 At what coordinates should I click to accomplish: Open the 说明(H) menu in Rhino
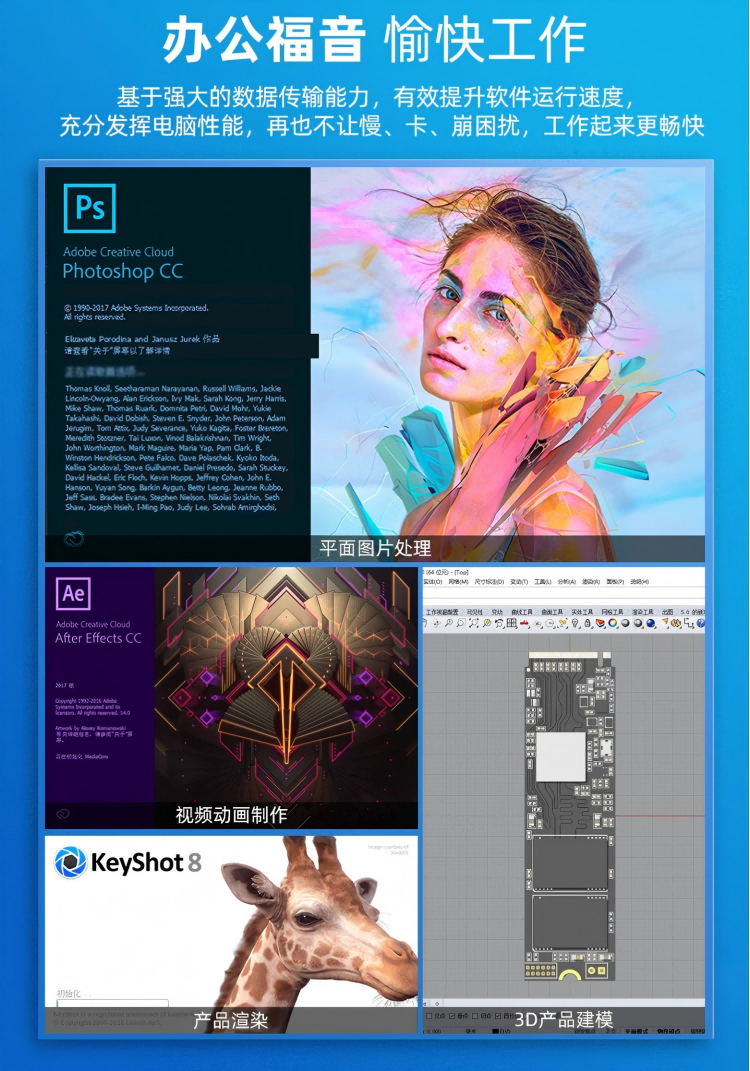click(639, 581)
